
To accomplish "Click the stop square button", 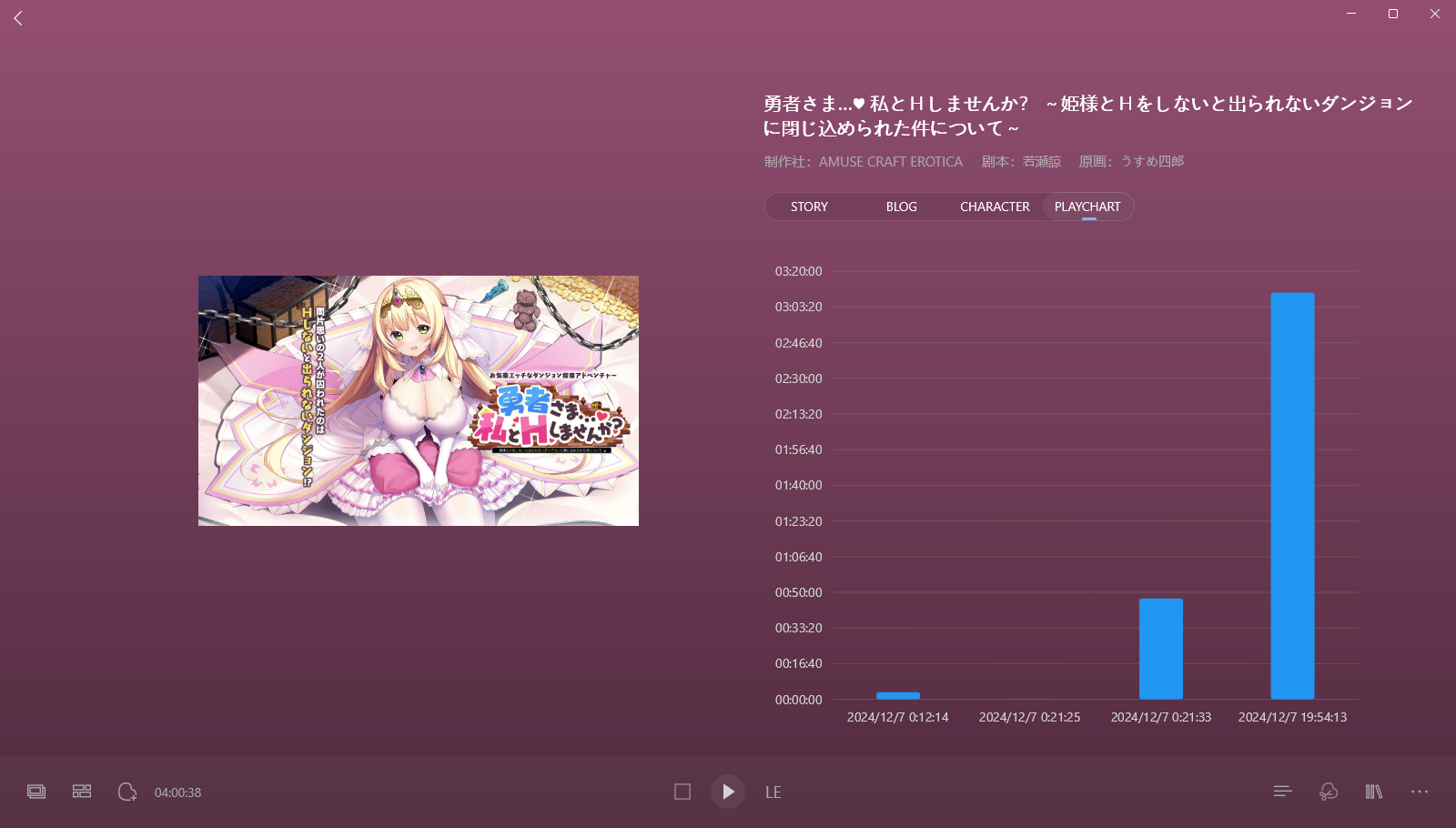I will [x=682, y=792].
